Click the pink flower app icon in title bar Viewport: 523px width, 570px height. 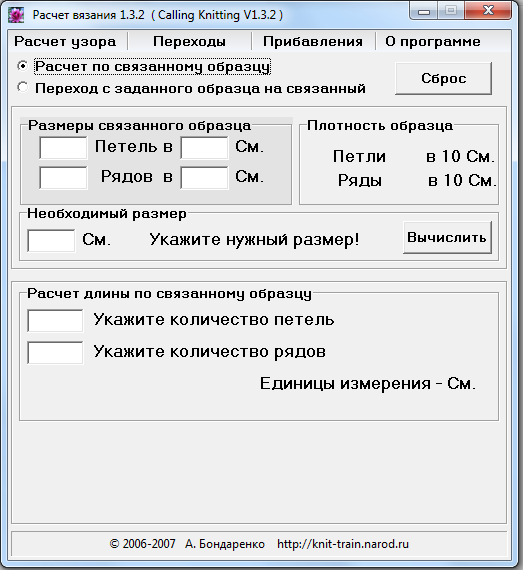point(16,15)
